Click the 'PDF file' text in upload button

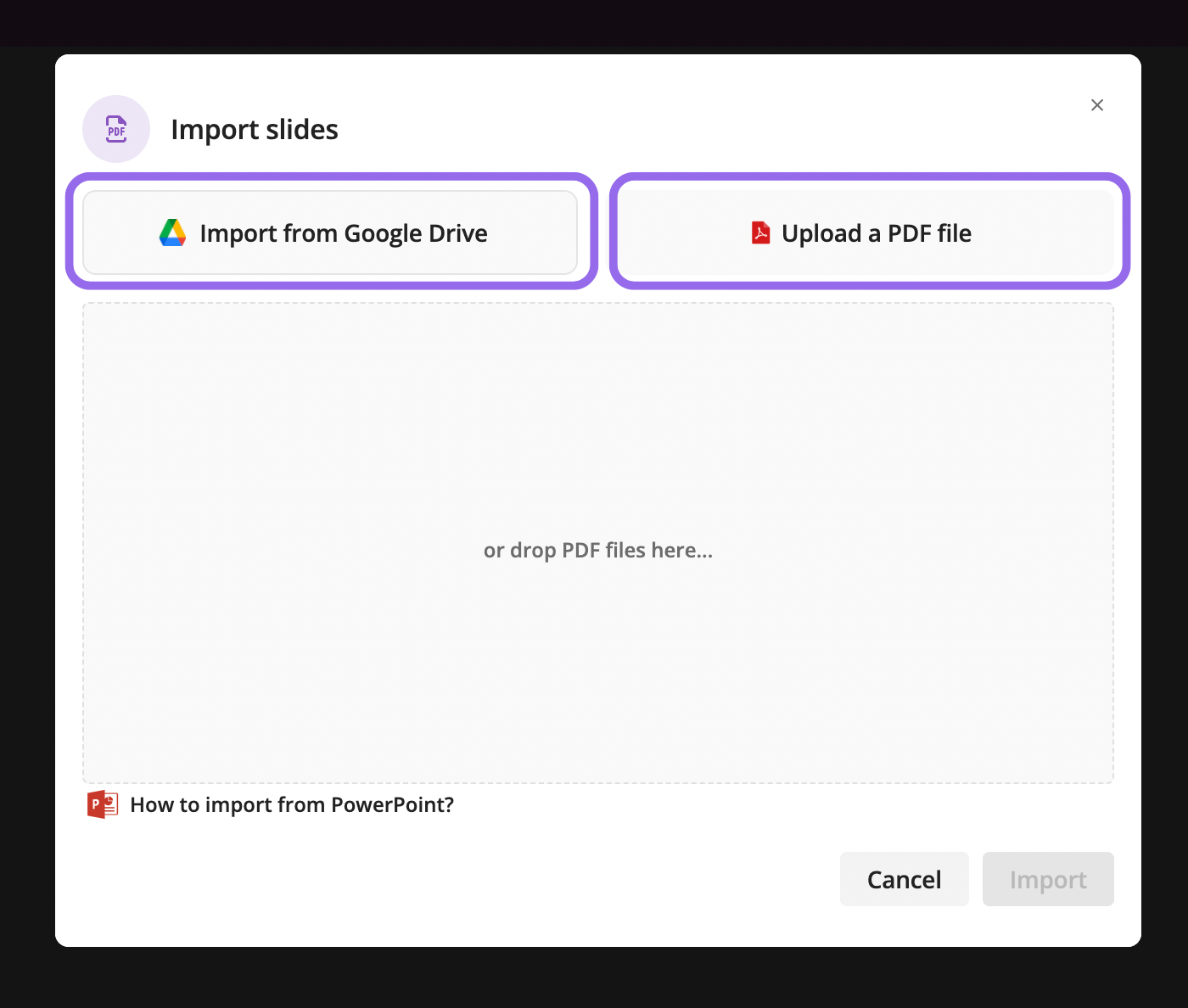click(x=929, y=233)
